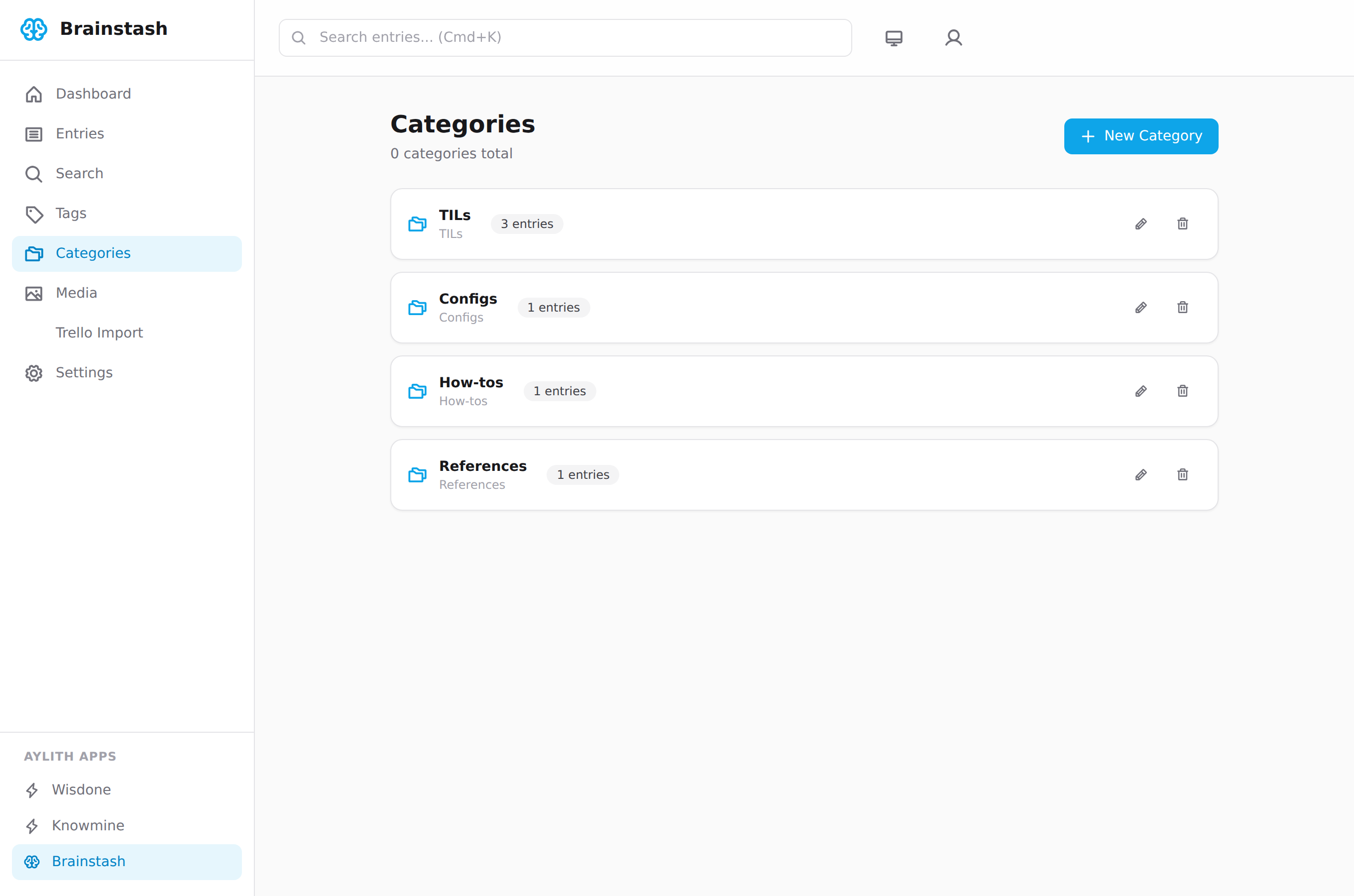1354x896 pixels.
Task: Go to Entries in sidebar
Action: [x=127, y=134]
